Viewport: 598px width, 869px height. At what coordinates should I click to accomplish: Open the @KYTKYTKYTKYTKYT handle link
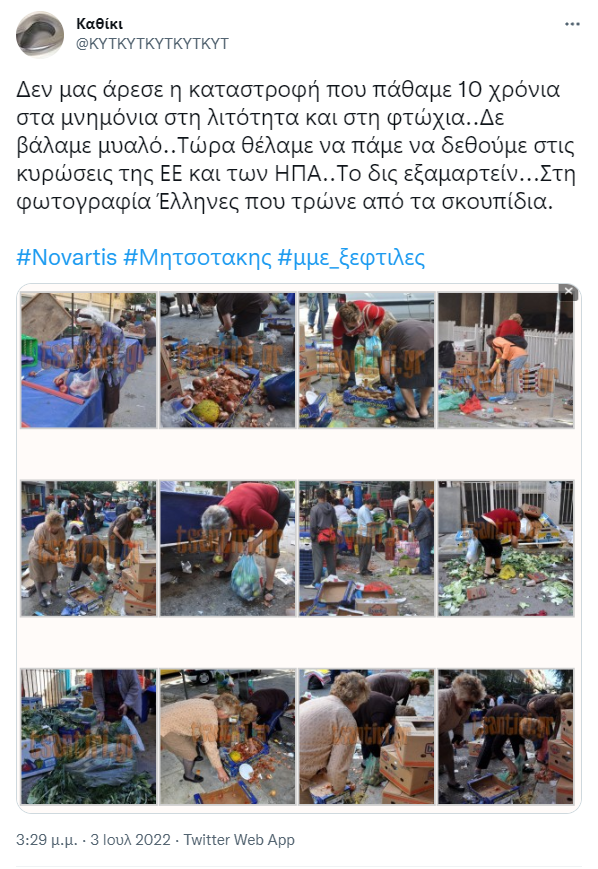[152, 44]
